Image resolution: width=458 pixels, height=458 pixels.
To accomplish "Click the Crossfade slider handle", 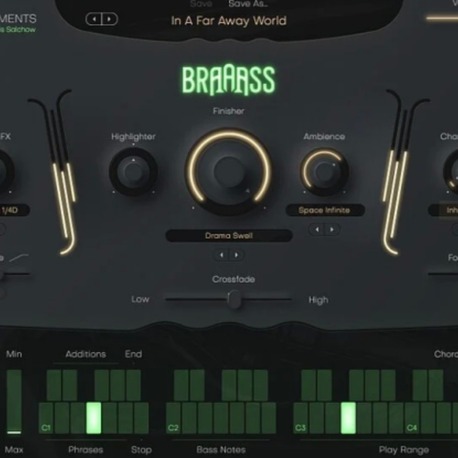I will 234,299.
